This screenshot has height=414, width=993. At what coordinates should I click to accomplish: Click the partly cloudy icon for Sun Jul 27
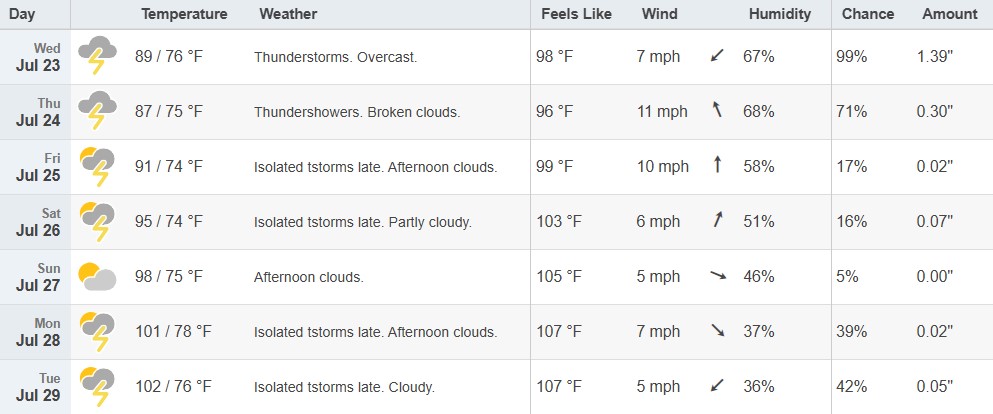[98, 277]
